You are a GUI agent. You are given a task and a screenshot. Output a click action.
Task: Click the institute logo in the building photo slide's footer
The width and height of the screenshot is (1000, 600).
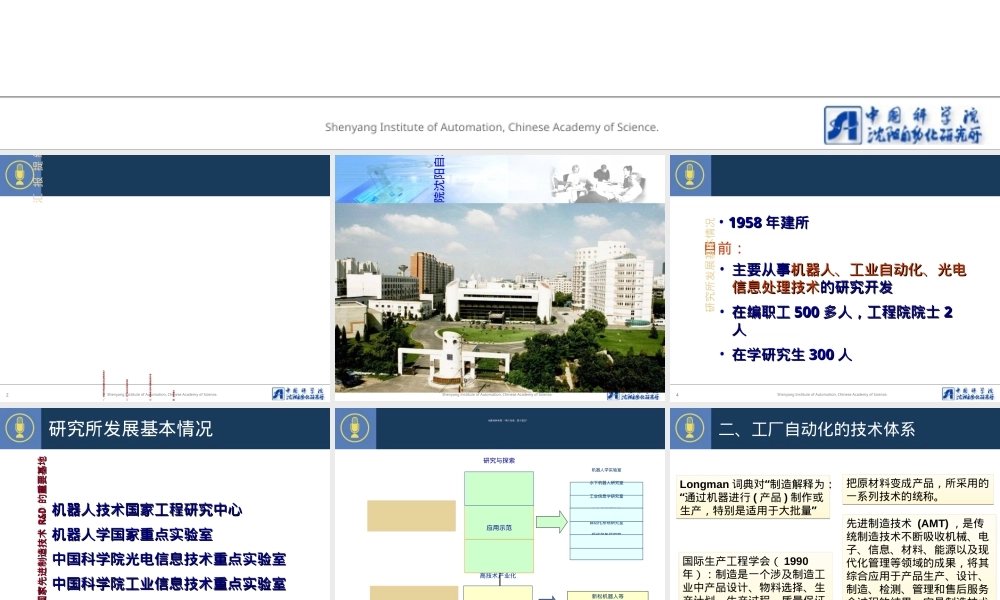pyautogui.click(x=633, y=396)
